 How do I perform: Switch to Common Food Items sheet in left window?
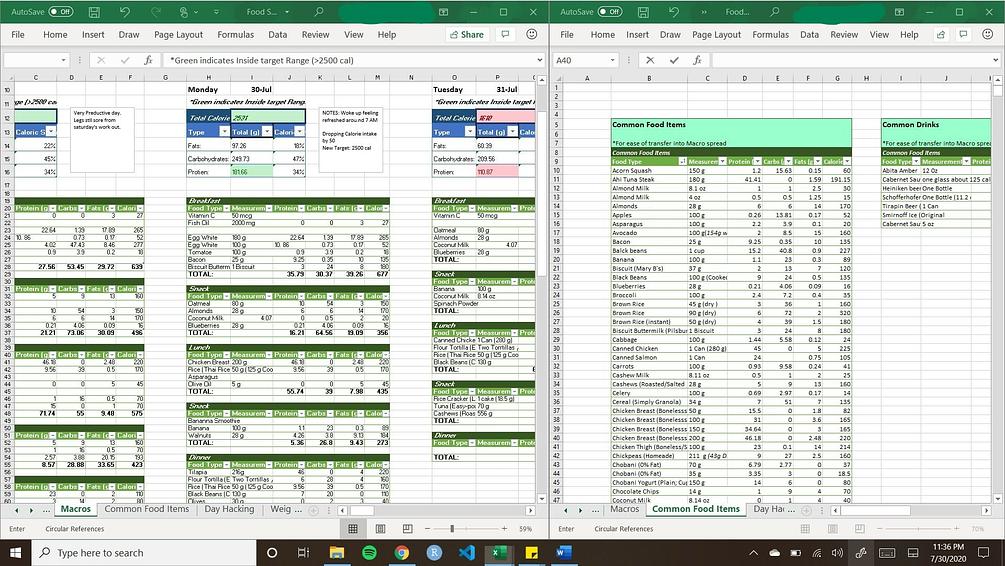click(147, 509)
